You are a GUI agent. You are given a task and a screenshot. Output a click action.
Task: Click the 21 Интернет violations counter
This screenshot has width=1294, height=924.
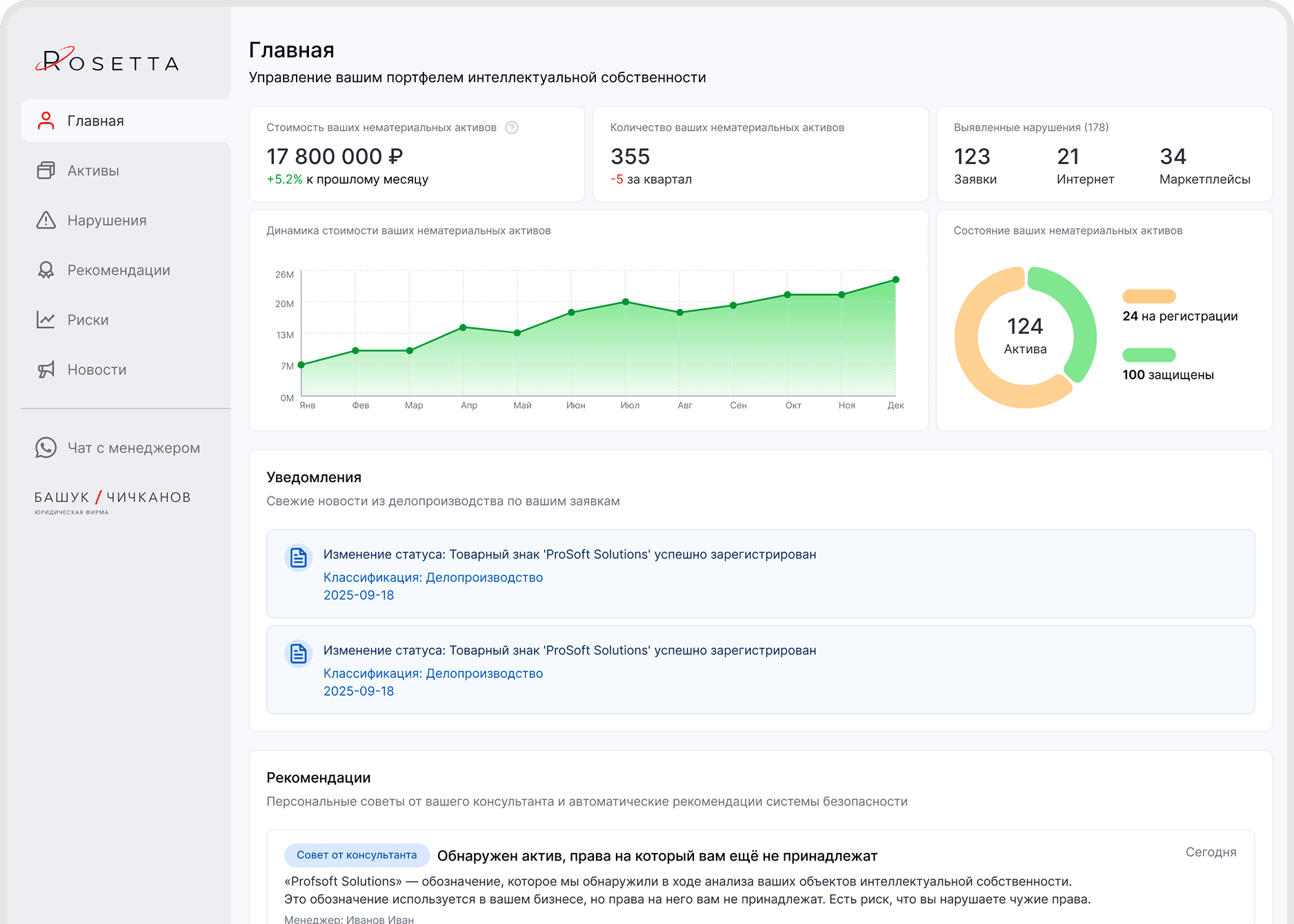click(1085, 165)
